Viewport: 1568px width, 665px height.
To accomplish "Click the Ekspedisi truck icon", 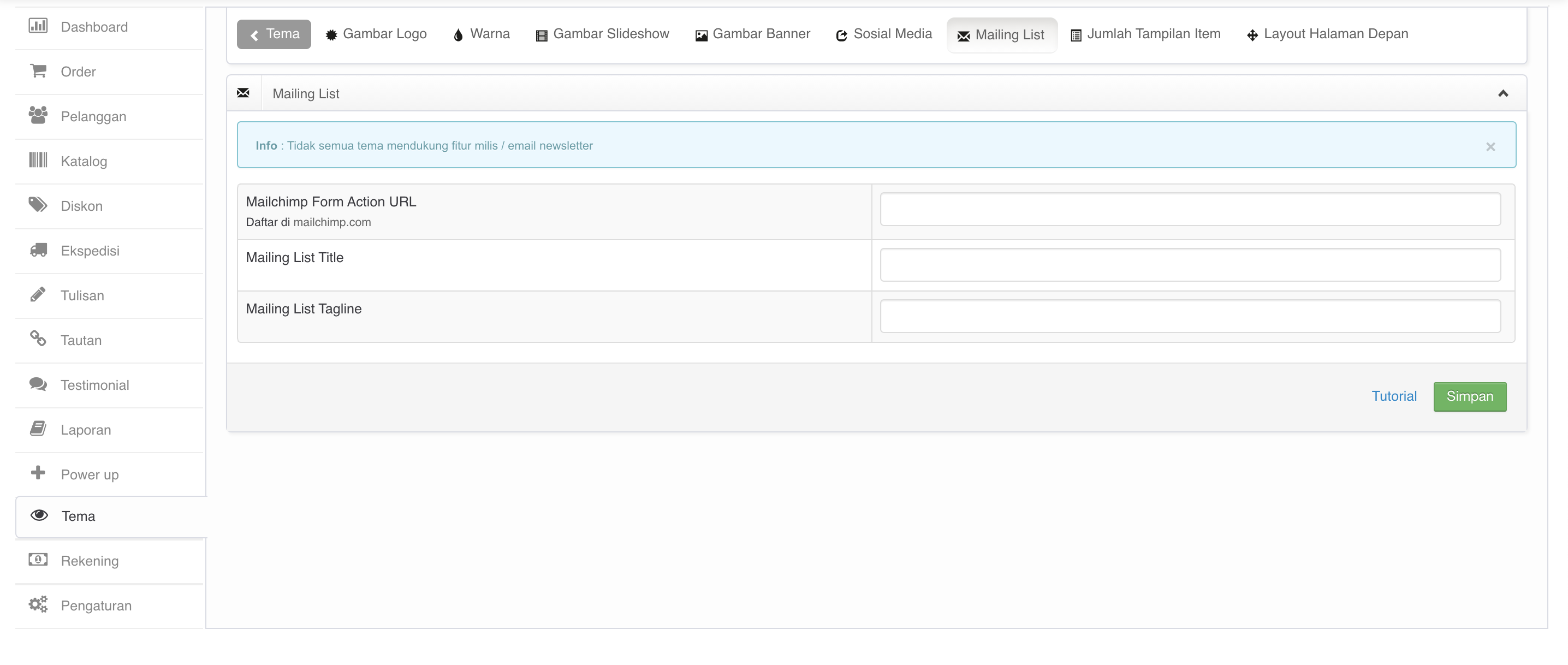I will pyautogui.click(x=38, y=250).
